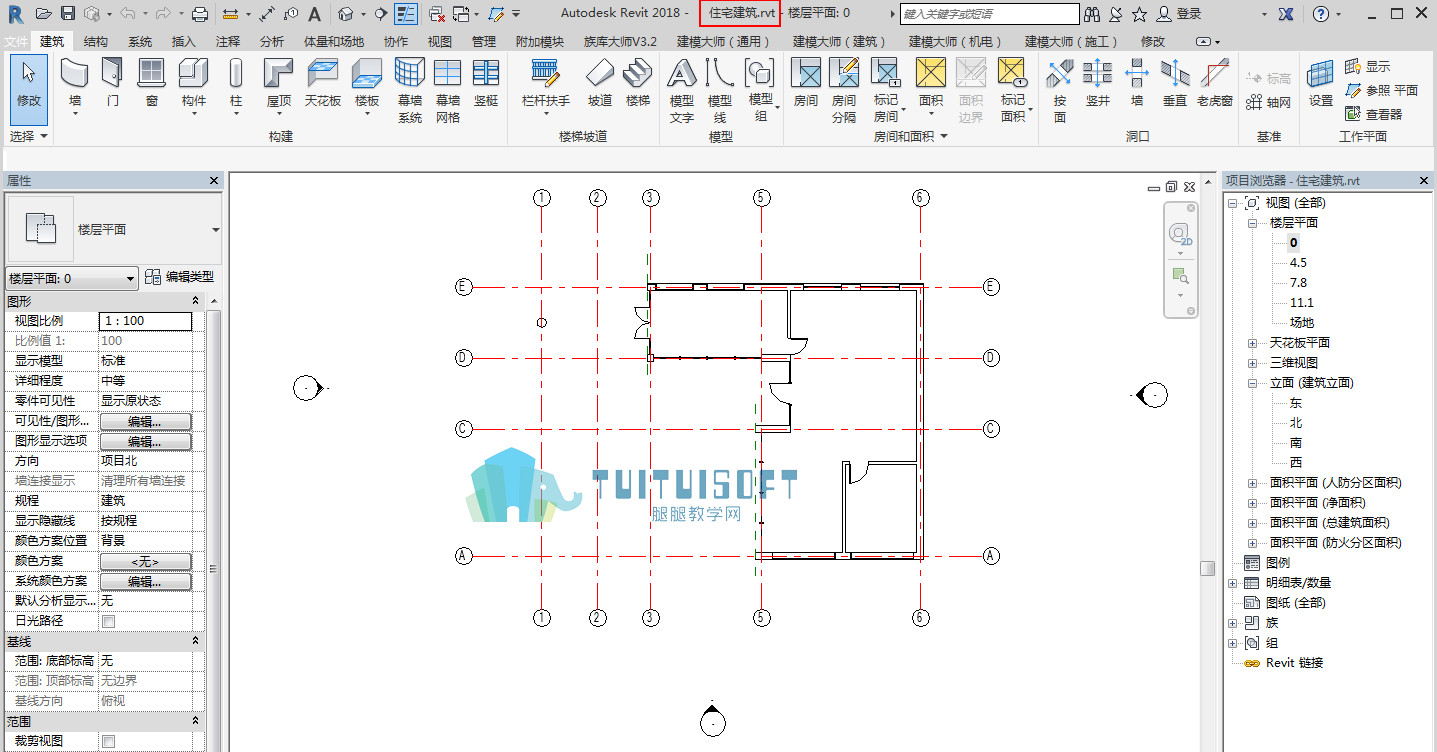This screenshot has width=1437, height=752.
Task: Toggle the 日光路径 checkbox
Action: 108,621
